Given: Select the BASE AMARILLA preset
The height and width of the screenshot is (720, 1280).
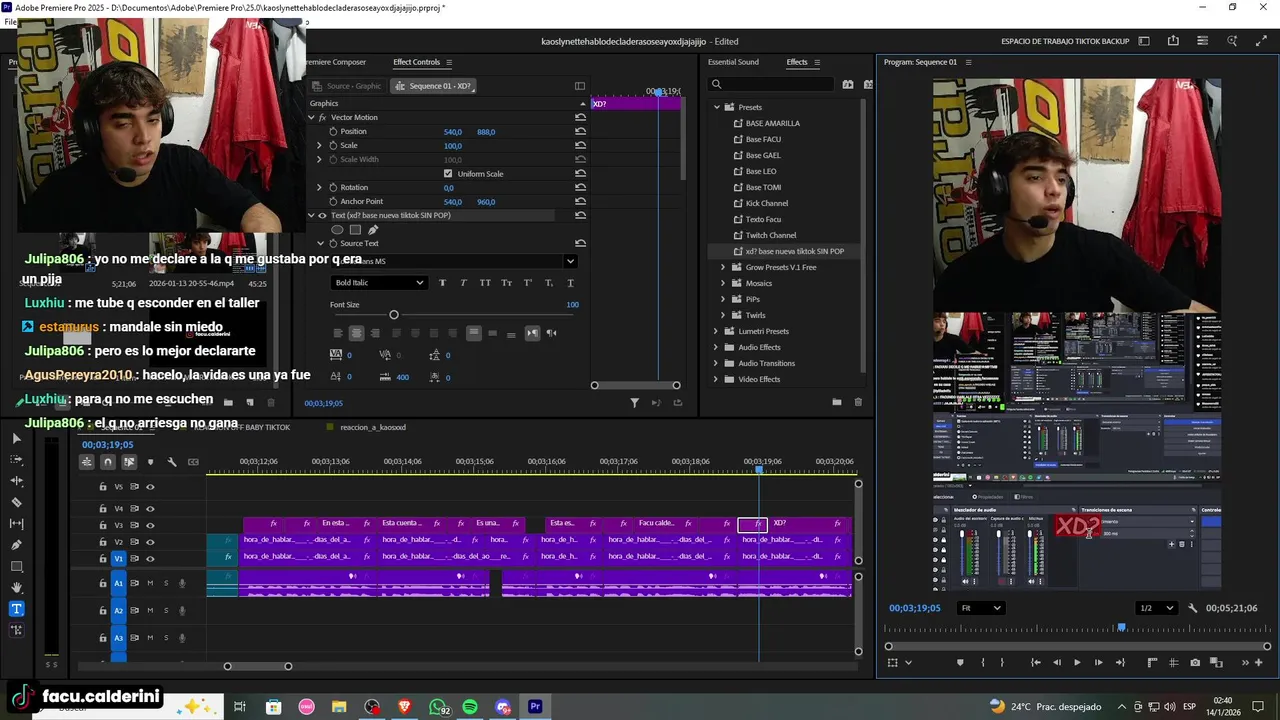Looking at the screenshot, I should coord(773,123).
